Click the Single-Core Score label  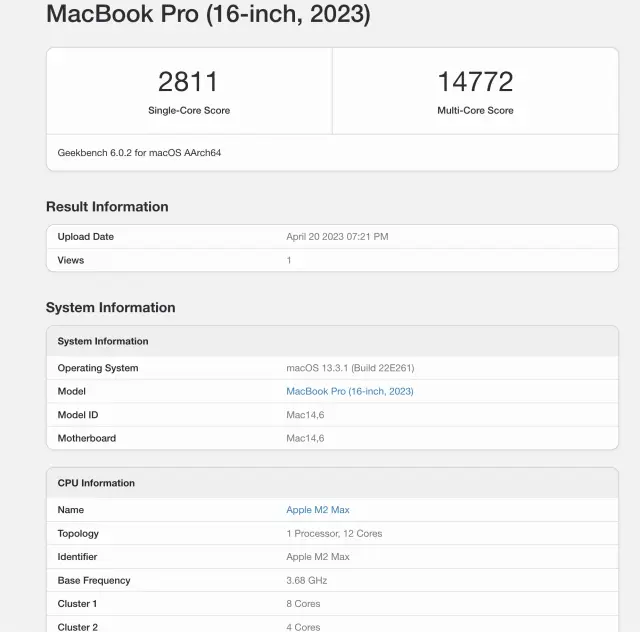pos(188,110)
